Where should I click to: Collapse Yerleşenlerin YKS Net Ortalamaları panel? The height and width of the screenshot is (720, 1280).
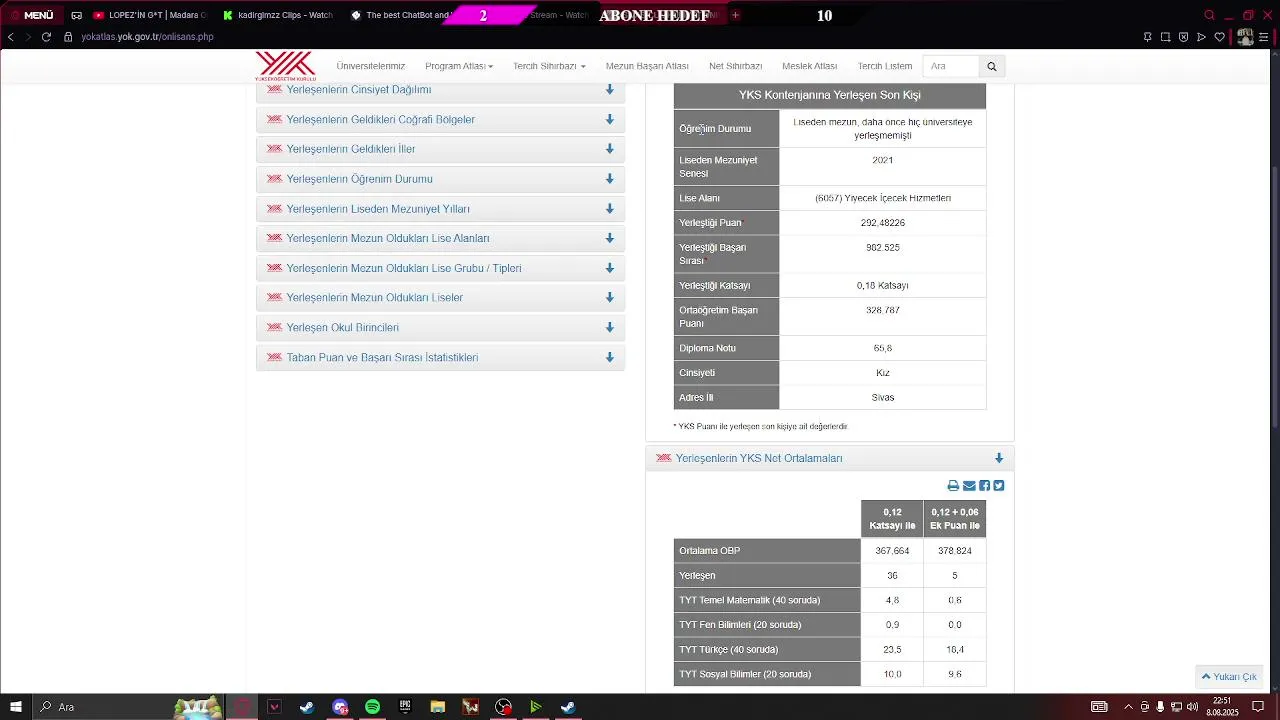coord(830,458)
